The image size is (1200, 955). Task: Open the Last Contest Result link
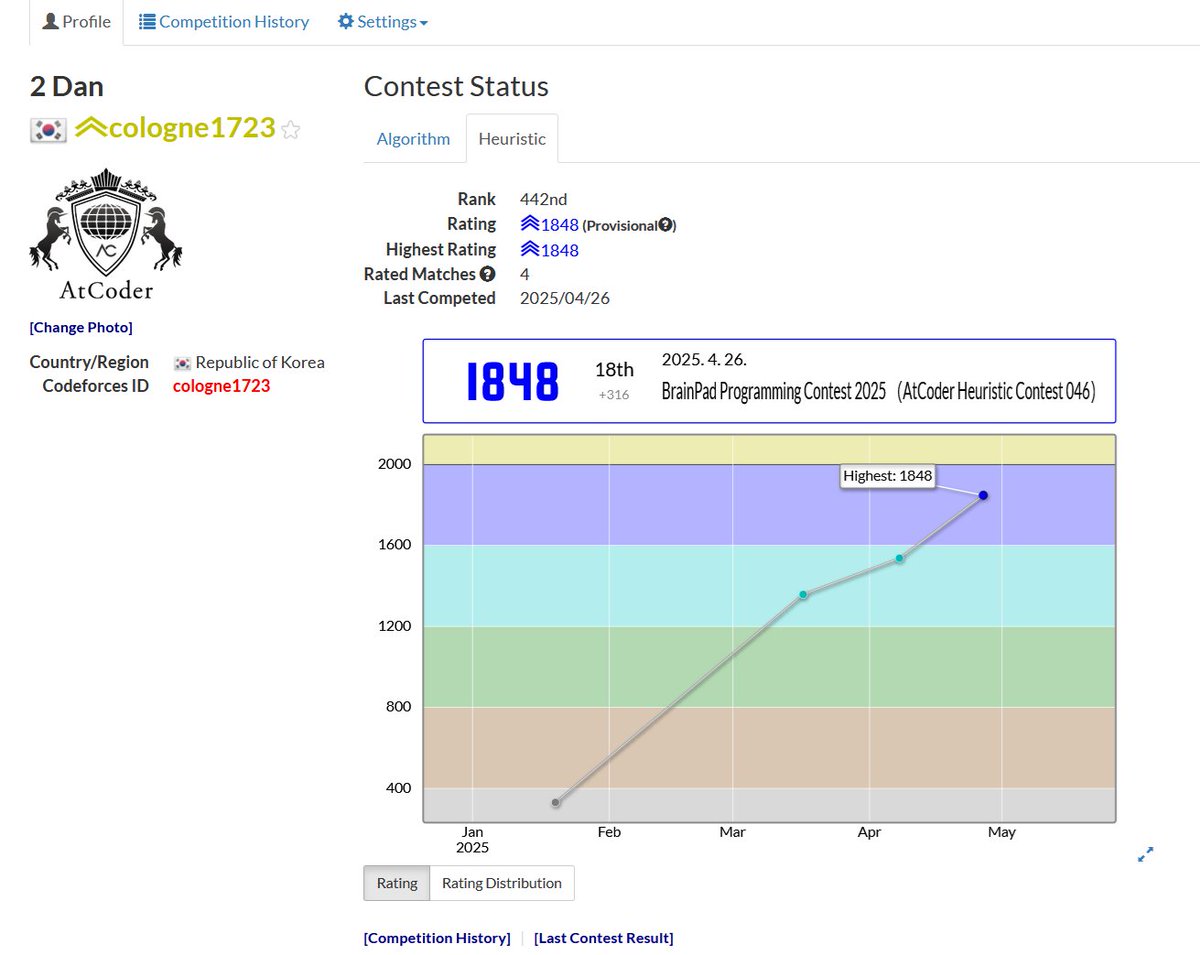point(604,938)
